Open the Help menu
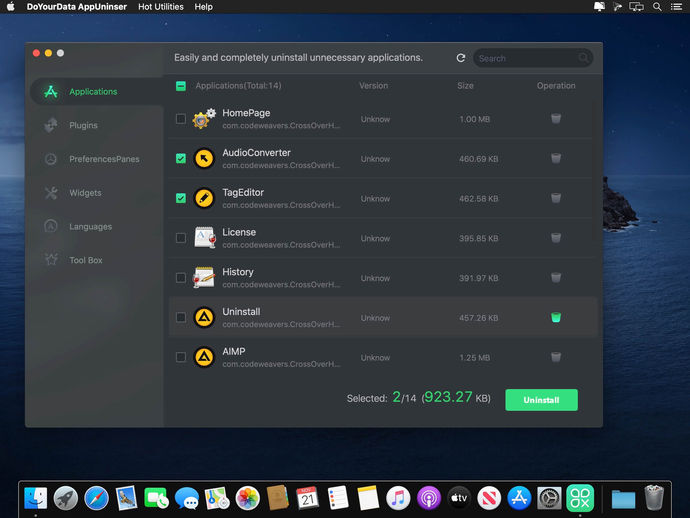The image size is (690, 518). coord(203,7)
